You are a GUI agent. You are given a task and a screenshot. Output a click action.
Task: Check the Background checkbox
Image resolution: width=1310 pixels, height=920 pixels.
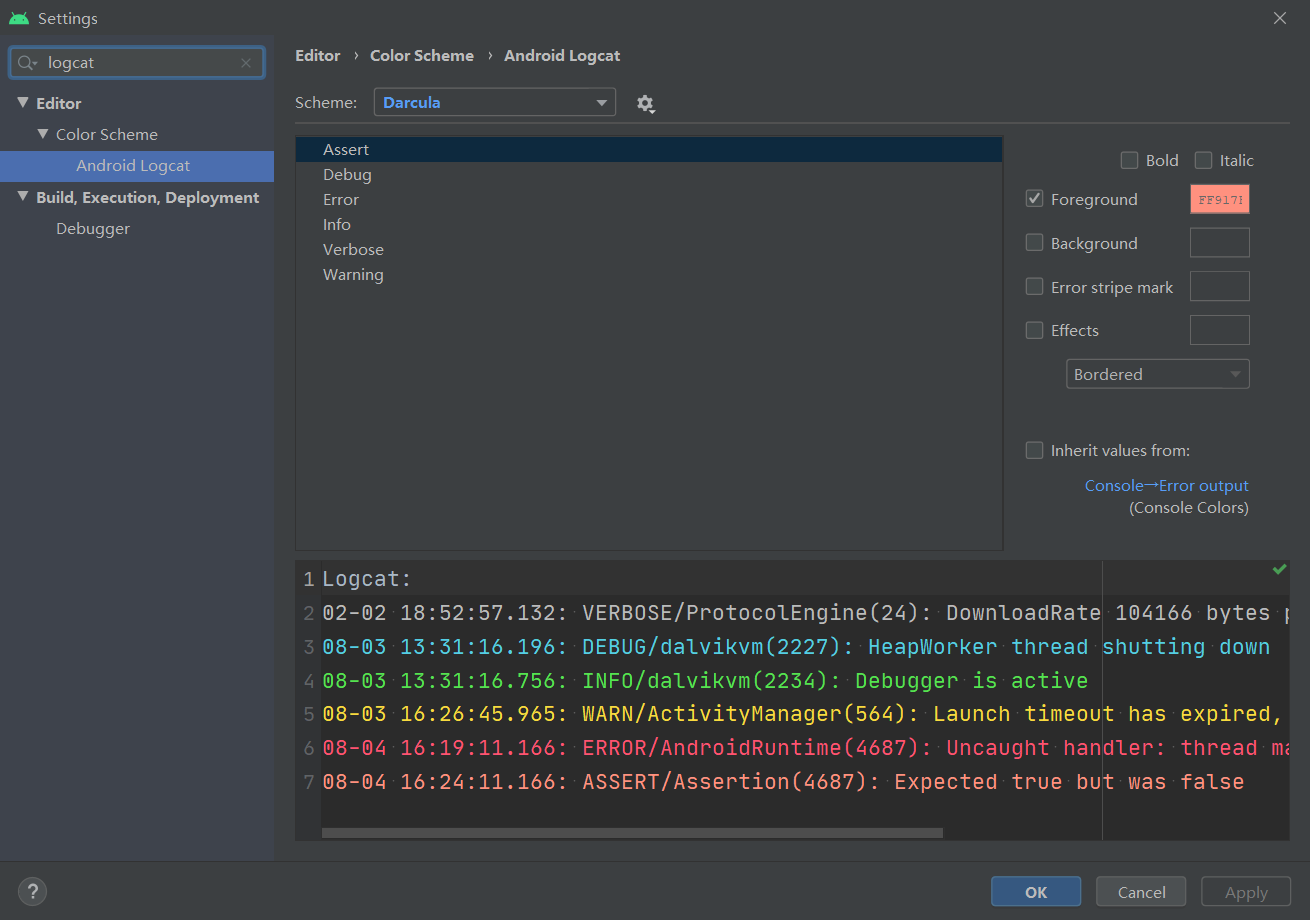coord(1035,243)
